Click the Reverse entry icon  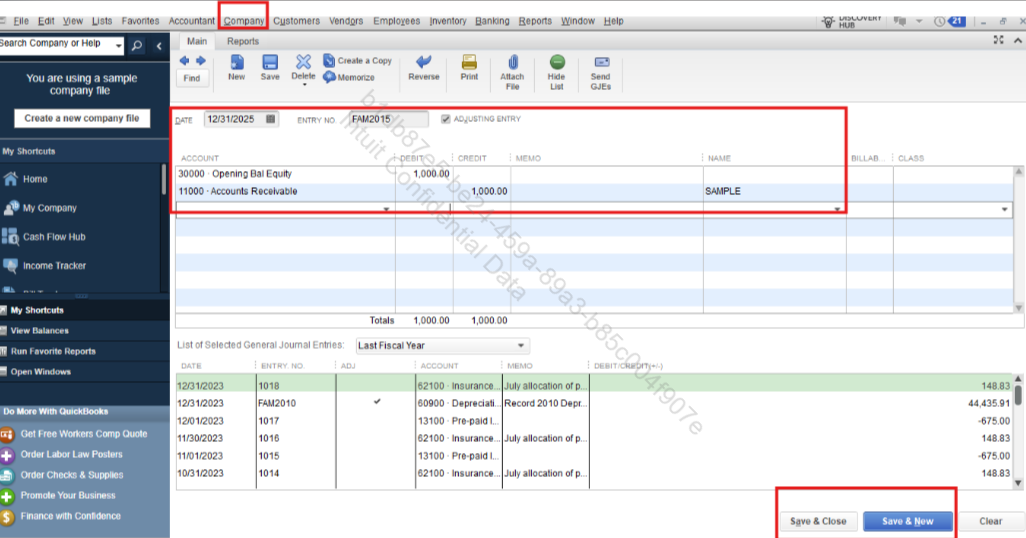tap(424, 63)
